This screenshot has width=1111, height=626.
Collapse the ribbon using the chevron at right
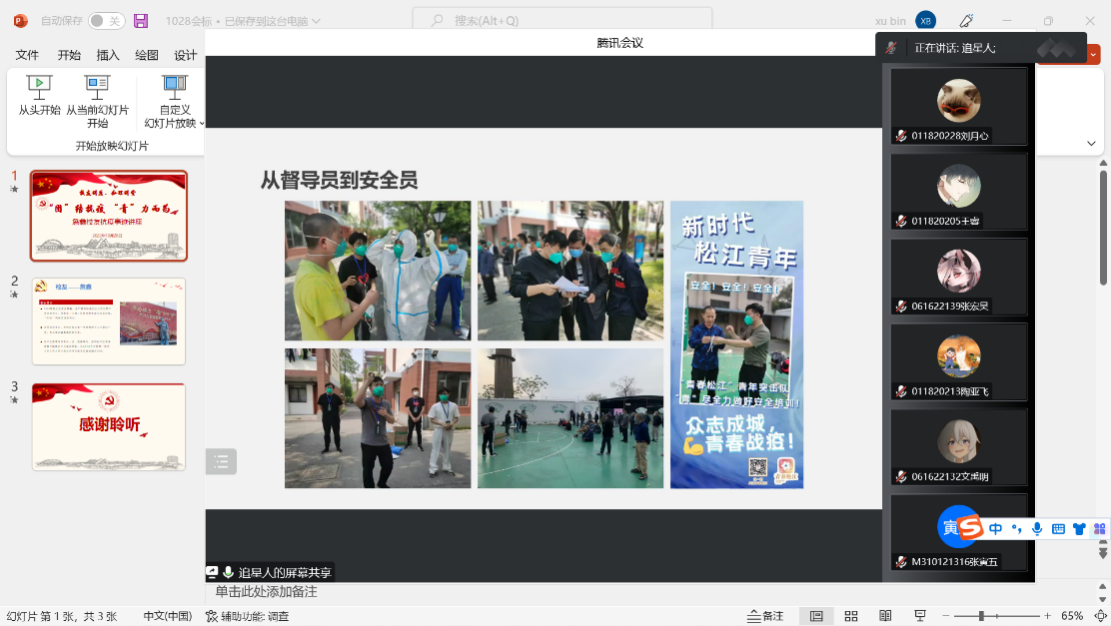coord(1091,144)
